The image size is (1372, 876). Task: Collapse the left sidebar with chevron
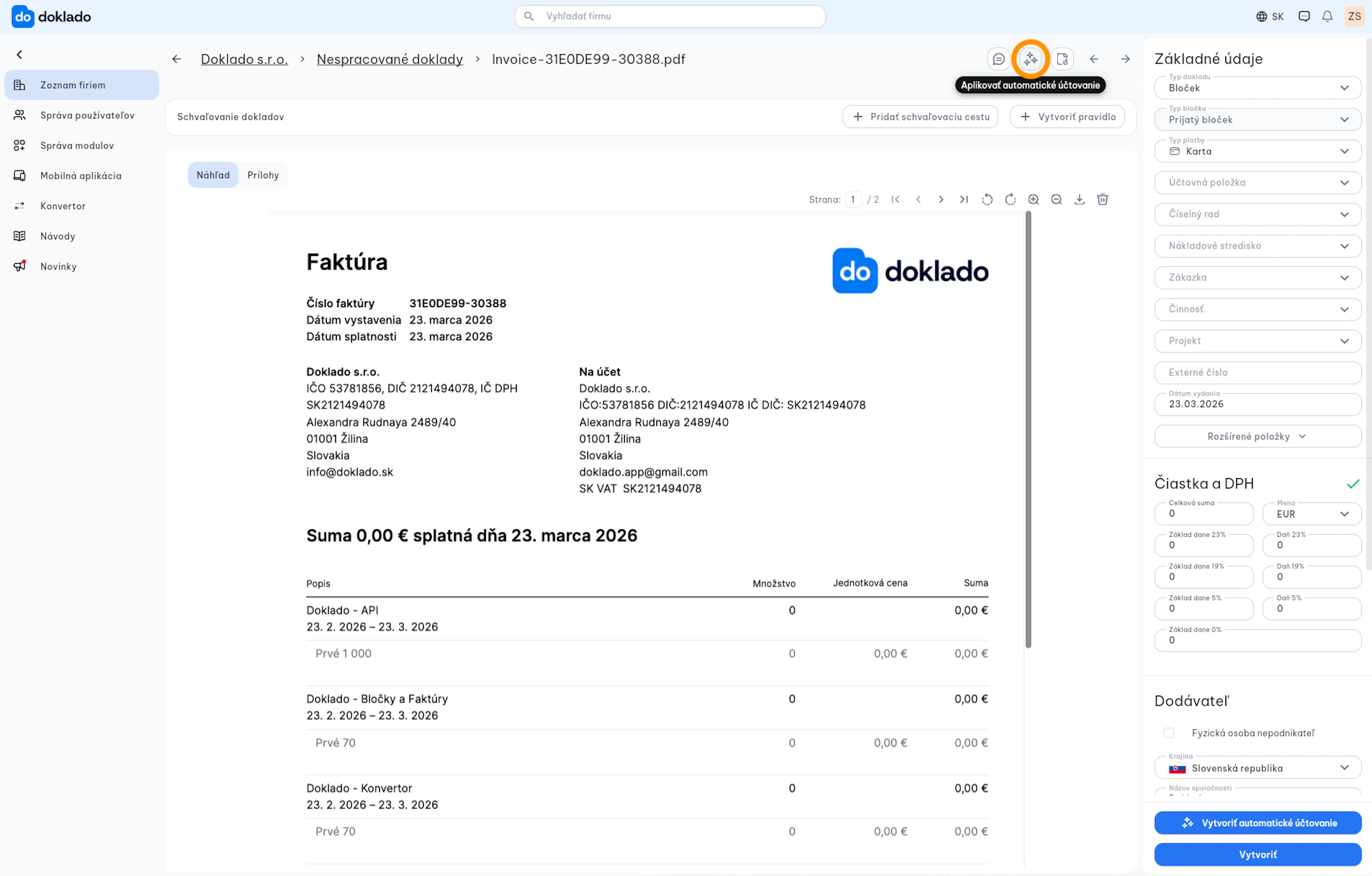coord(19,55)
